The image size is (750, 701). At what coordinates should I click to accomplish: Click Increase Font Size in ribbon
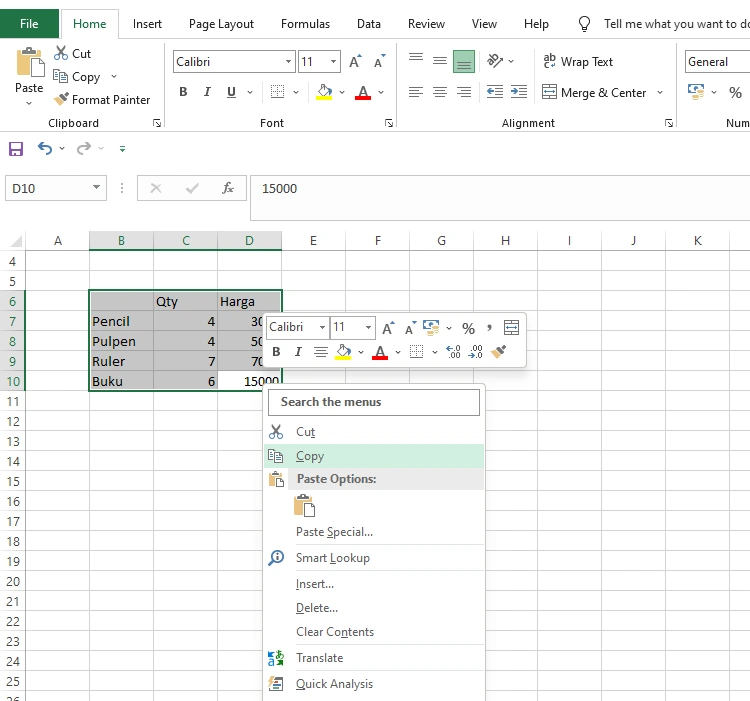(355, 62)
